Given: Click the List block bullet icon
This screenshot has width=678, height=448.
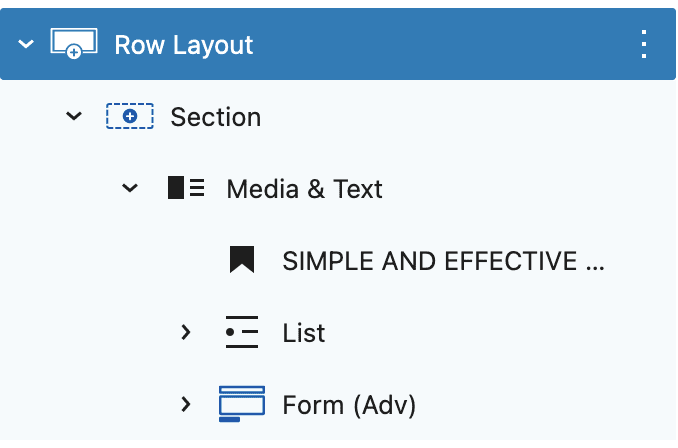Looking at the screenshot, I should [x=242, y=332].
